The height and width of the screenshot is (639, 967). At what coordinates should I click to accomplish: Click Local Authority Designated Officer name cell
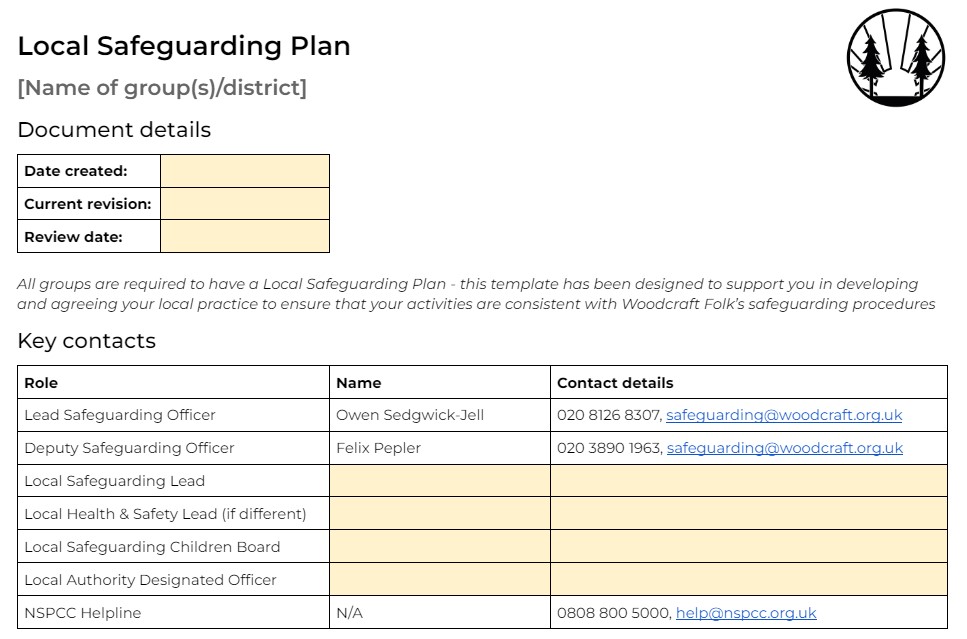click(440, 580)
